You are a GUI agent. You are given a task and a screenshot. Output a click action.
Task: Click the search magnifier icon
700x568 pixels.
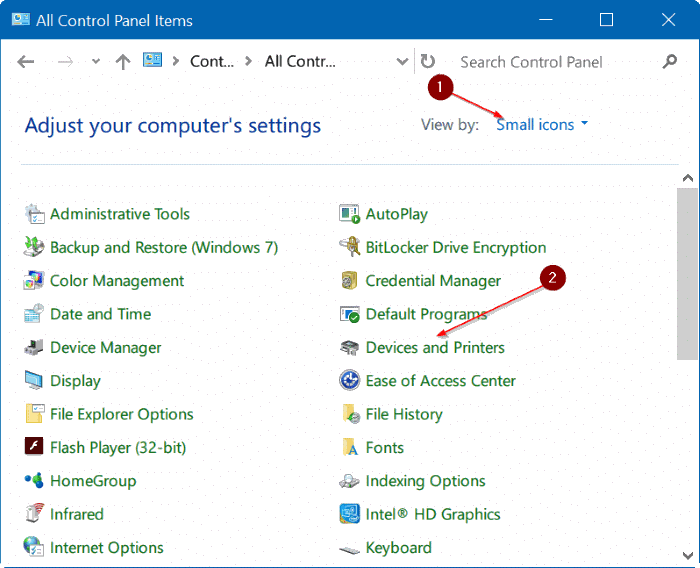tap(669, 61)
